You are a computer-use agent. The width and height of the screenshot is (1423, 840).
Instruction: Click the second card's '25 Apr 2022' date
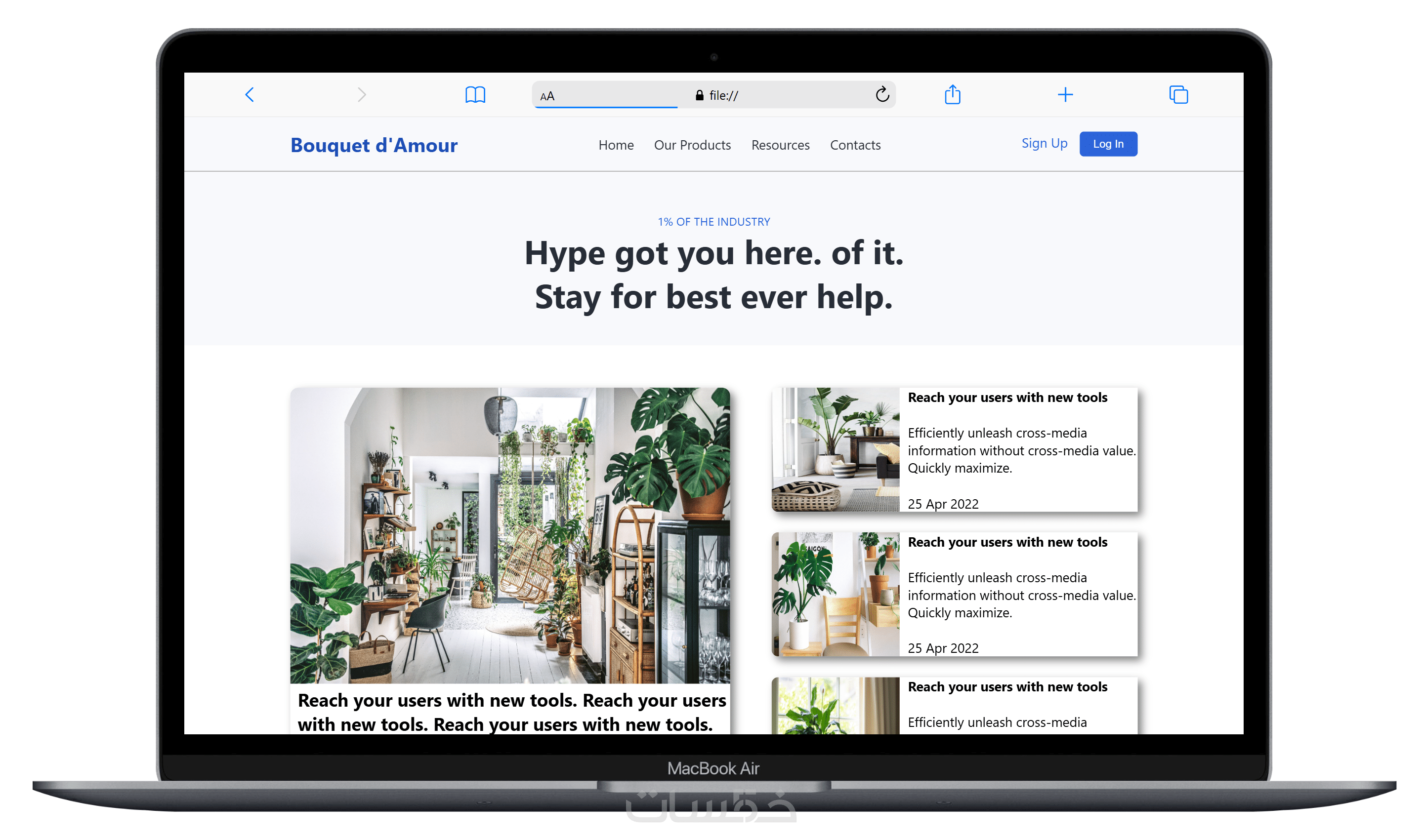click(943, 648)
